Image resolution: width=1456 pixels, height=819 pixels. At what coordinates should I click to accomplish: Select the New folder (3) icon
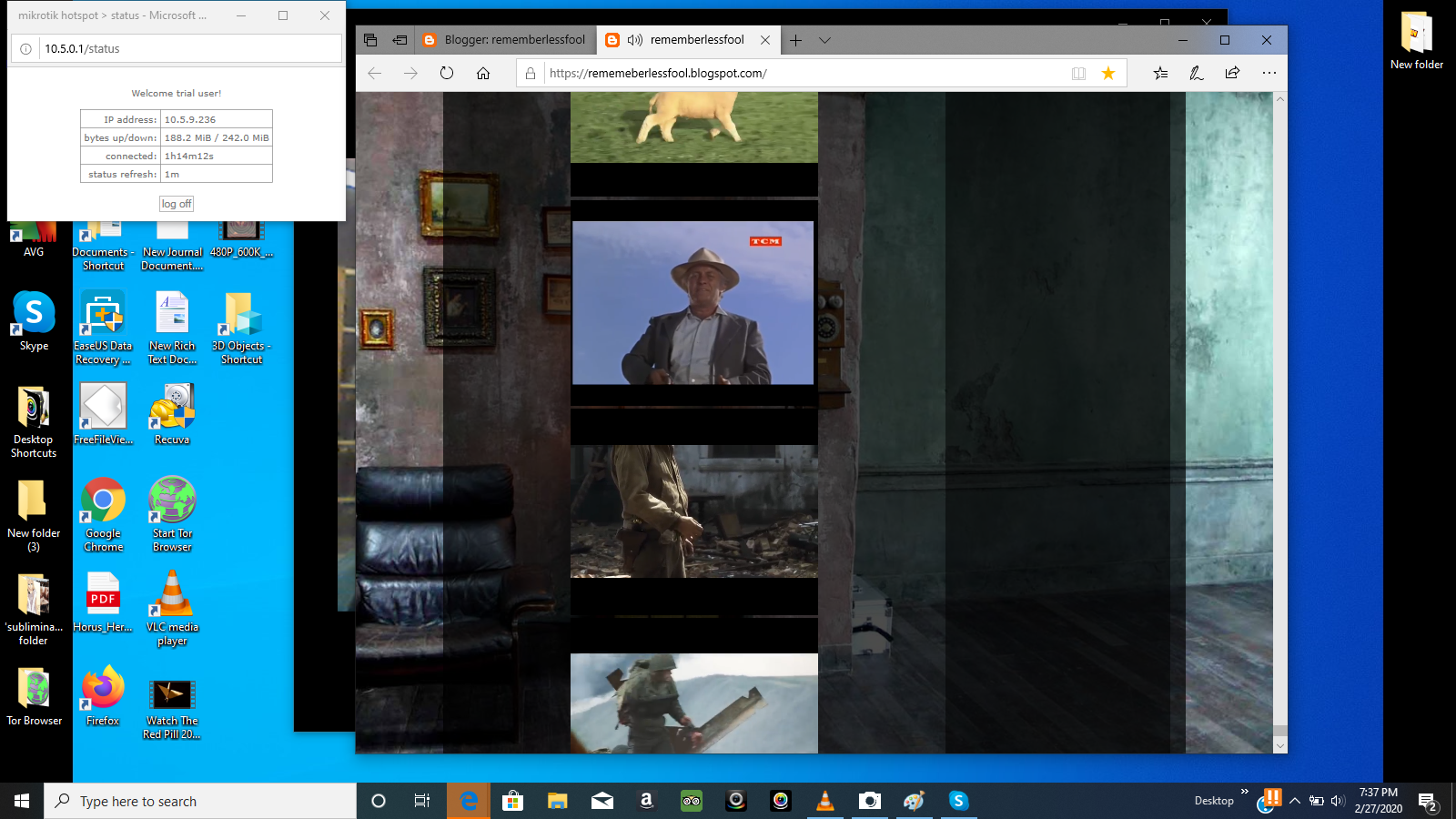(34, 515)
